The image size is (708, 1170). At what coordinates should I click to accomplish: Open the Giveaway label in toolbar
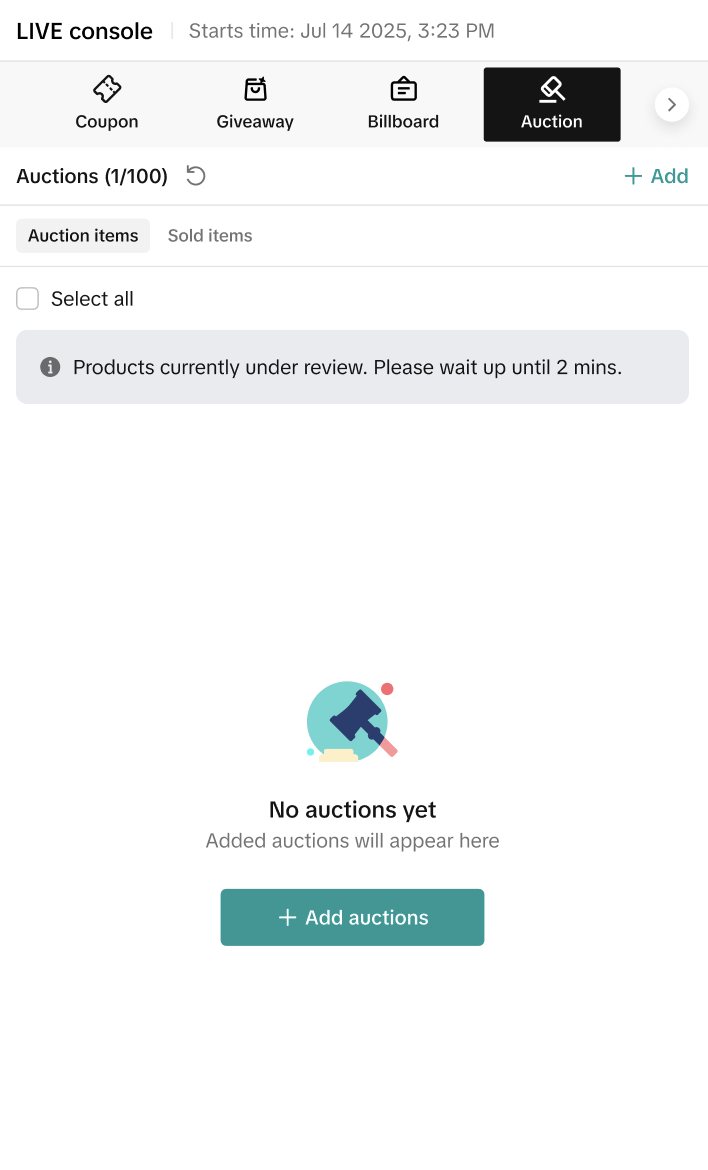coord(255,122)
